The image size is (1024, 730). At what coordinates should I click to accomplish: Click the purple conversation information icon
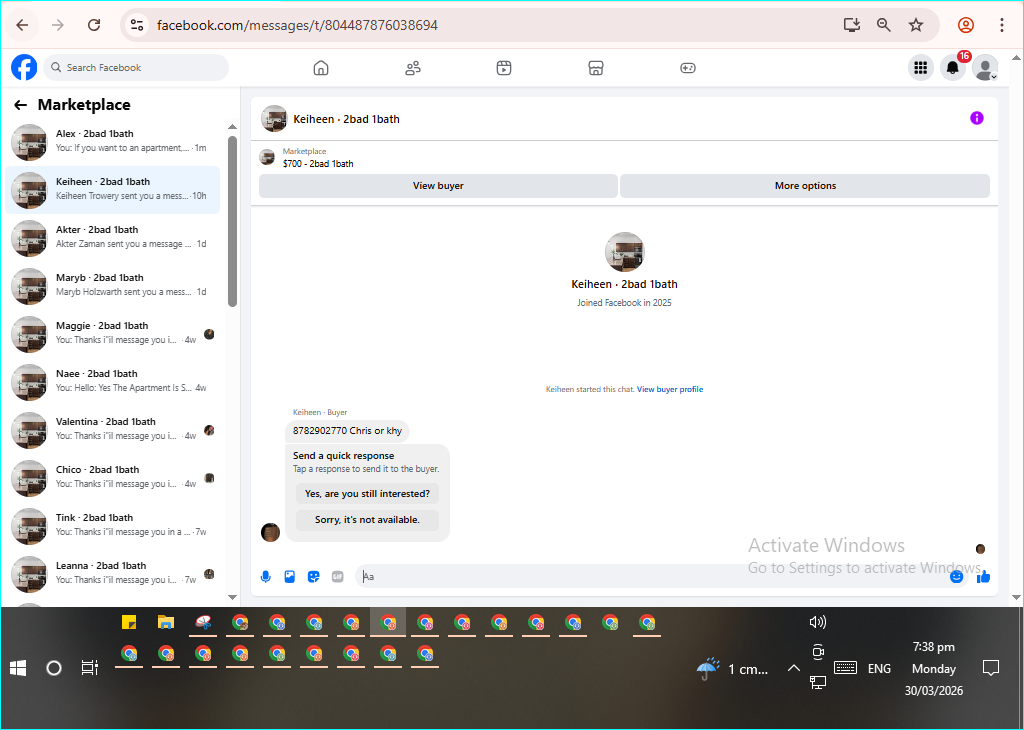(976, 118)
